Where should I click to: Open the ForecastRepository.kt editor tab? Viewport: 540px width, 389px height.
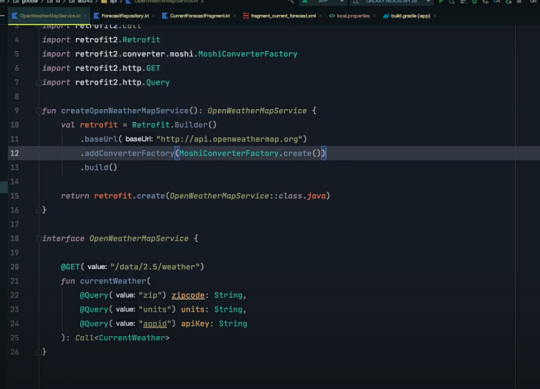[x=125, y=16]
